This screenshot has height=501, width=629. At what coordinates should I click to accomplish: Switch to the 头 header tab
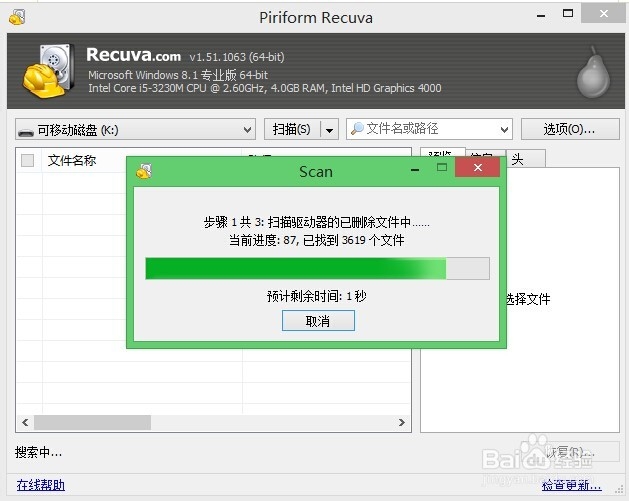tap(526, 159)
